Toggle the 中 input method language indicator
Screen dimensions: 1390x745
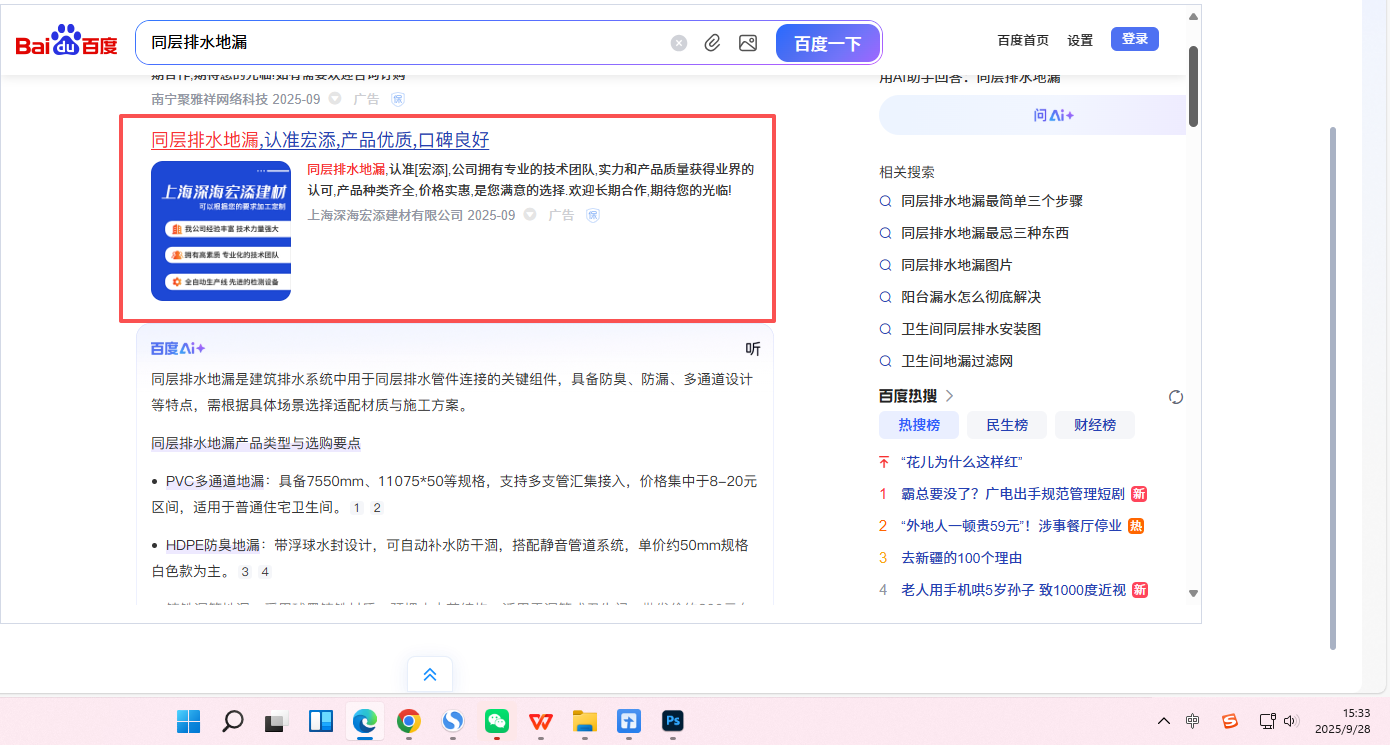point(1193,721)
